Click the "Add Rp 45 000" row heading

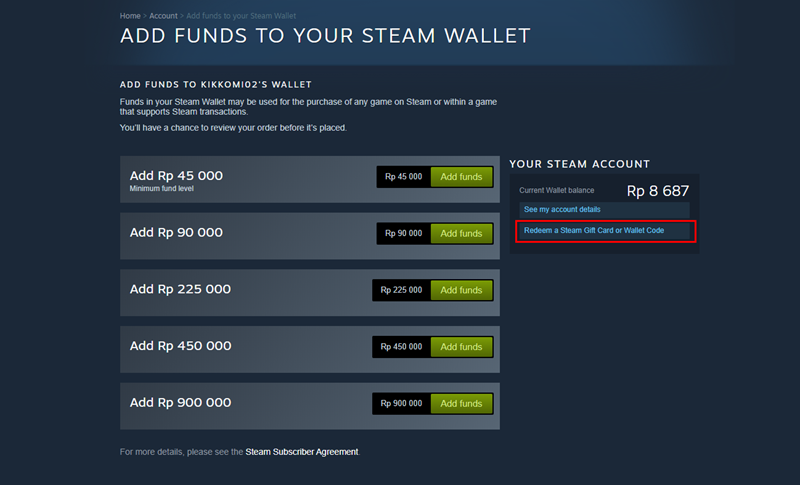click(176, 175)
